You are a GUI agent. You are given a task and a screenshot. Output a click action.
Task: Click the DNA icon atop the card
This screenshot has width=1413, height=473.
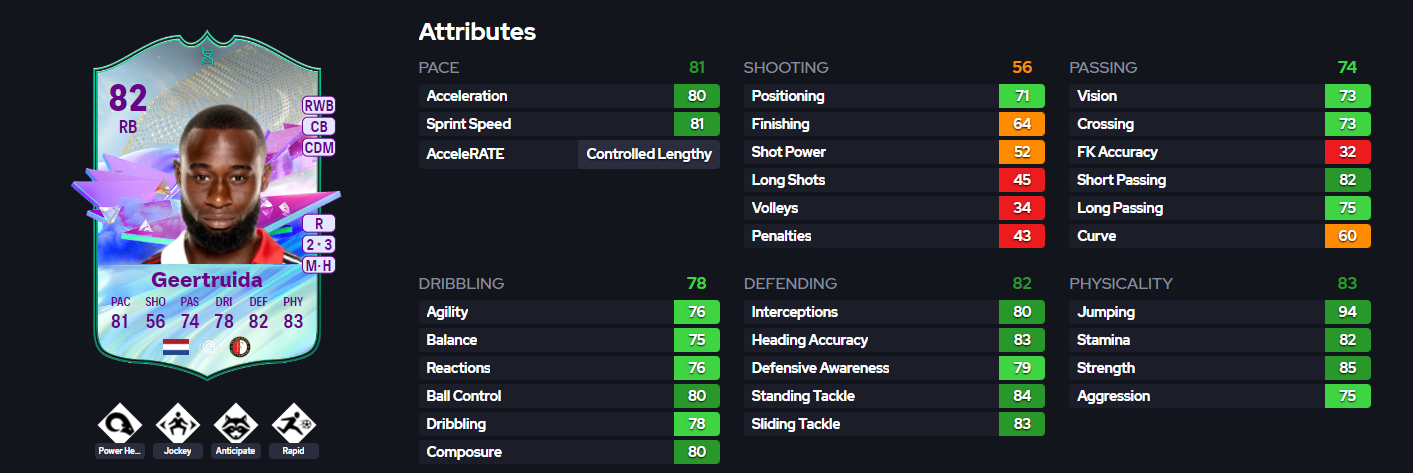pos(208,55)
